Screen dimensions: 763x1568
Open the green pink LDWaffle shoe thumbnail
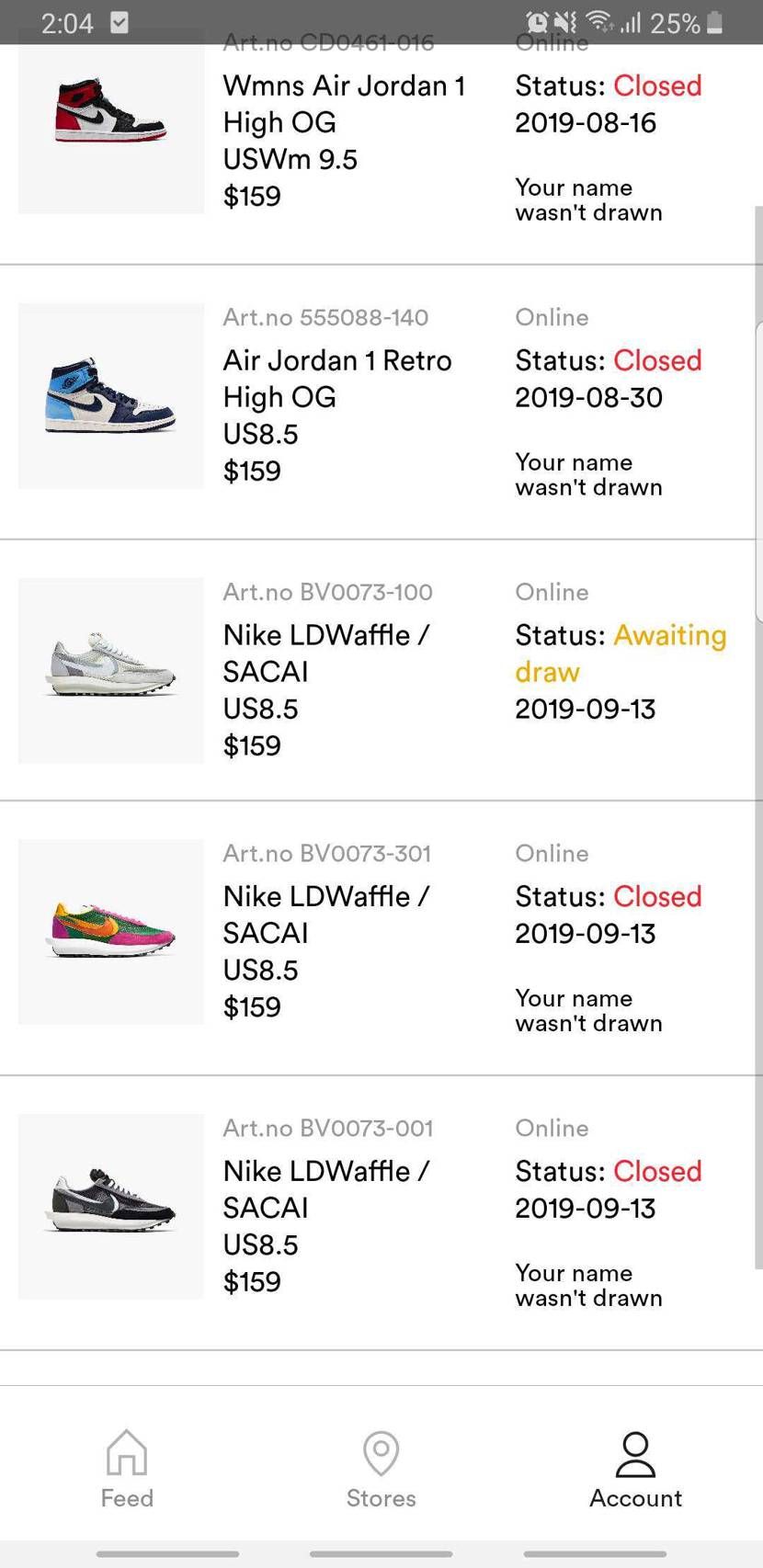coord(111,932)
